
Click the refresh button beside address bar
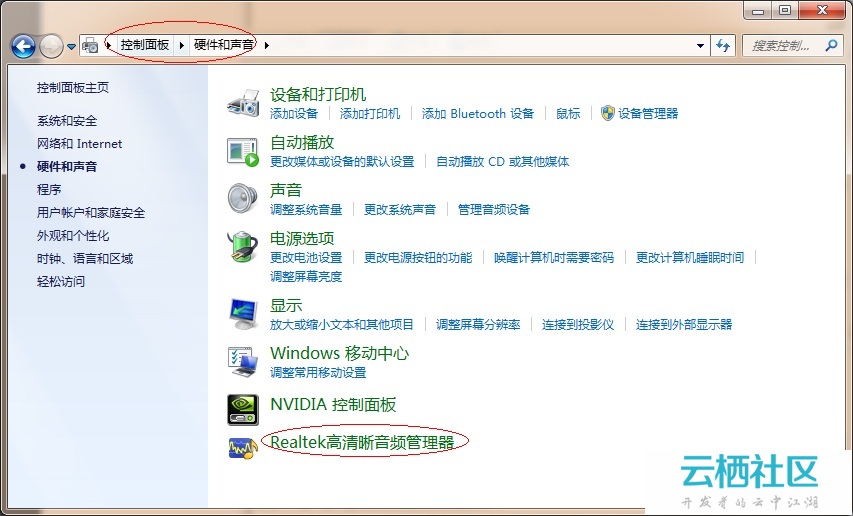click(723, 46)
